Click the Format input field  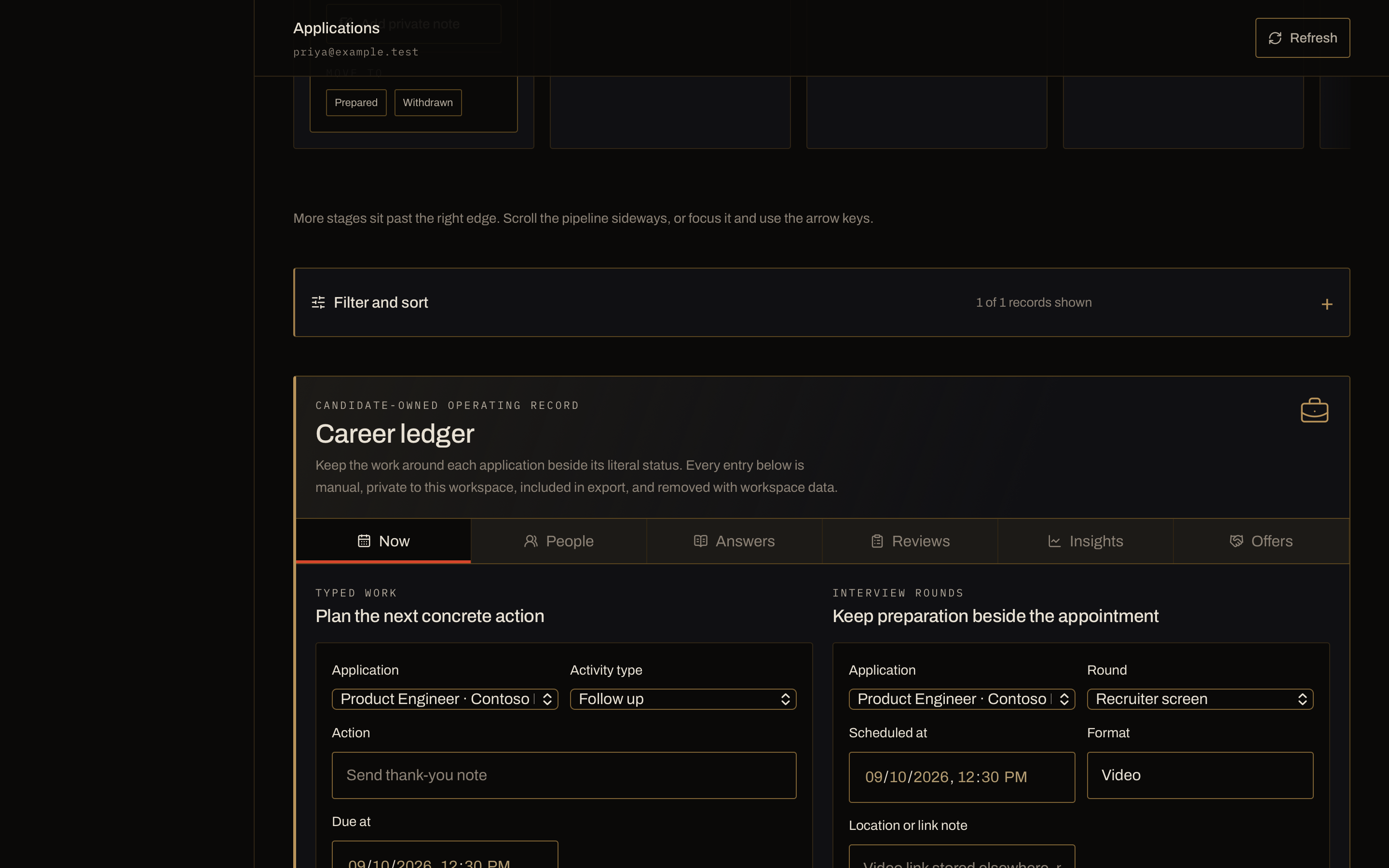pos(1200,775)
